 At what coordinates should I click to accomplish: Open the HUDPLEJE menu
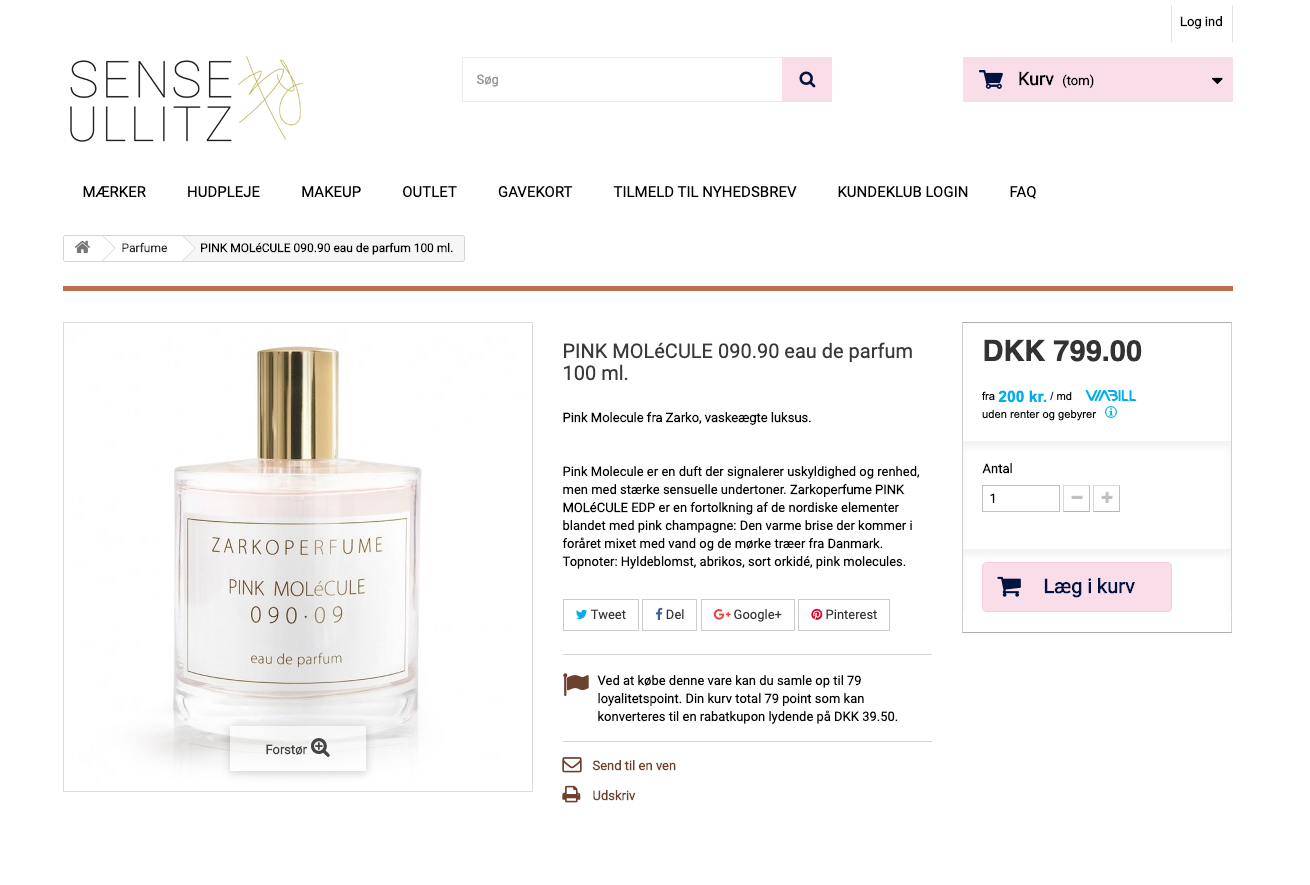point(223,192)
